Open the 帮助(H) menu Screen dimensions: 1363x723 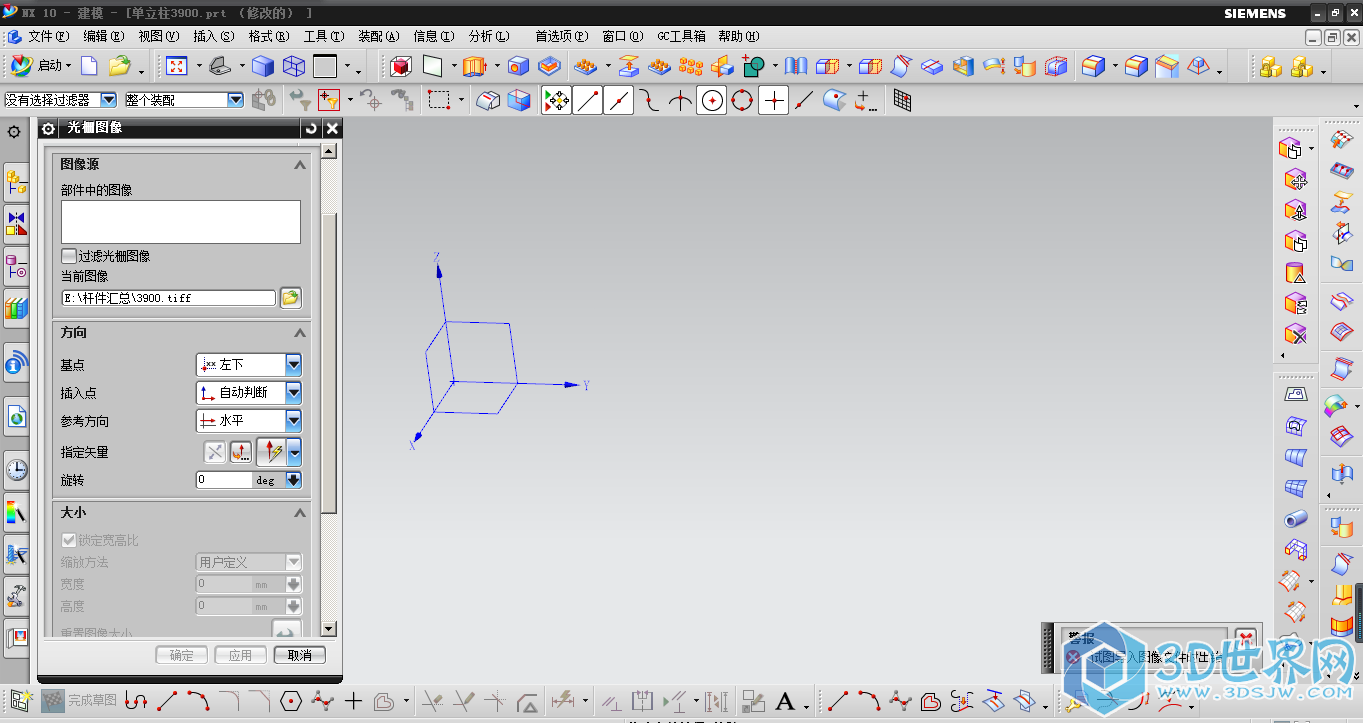(738, 36)
